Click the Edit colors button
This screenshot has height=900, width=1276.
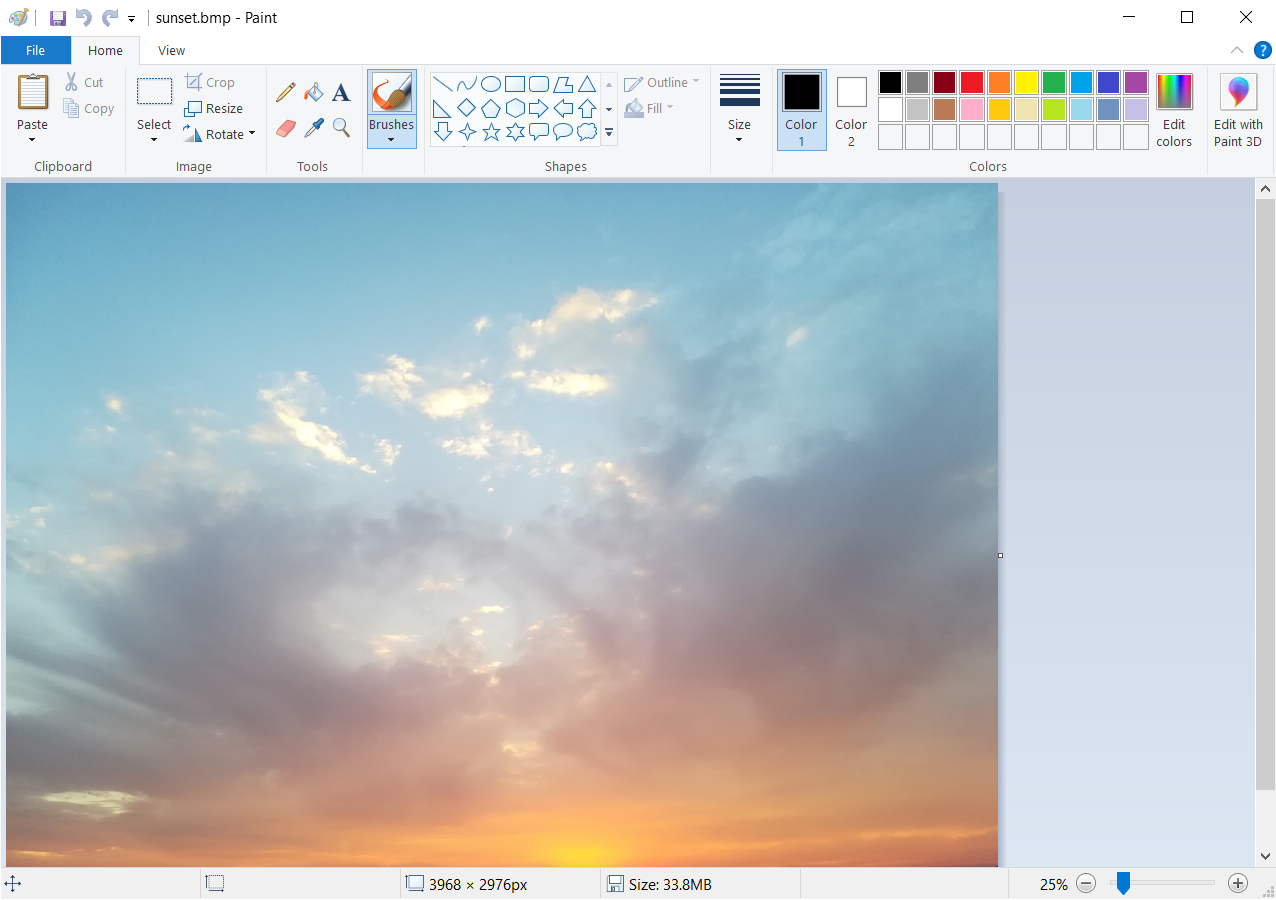click(1174, 111)
